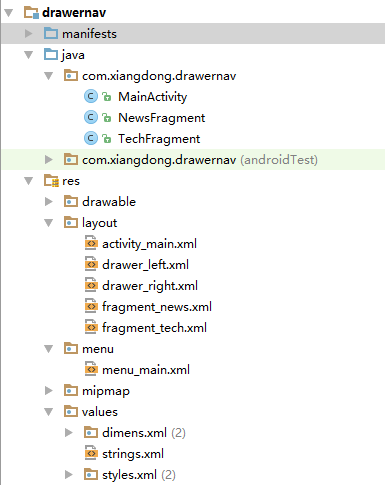Click the mipmap folder icon
385x485 pixels.
71,391
